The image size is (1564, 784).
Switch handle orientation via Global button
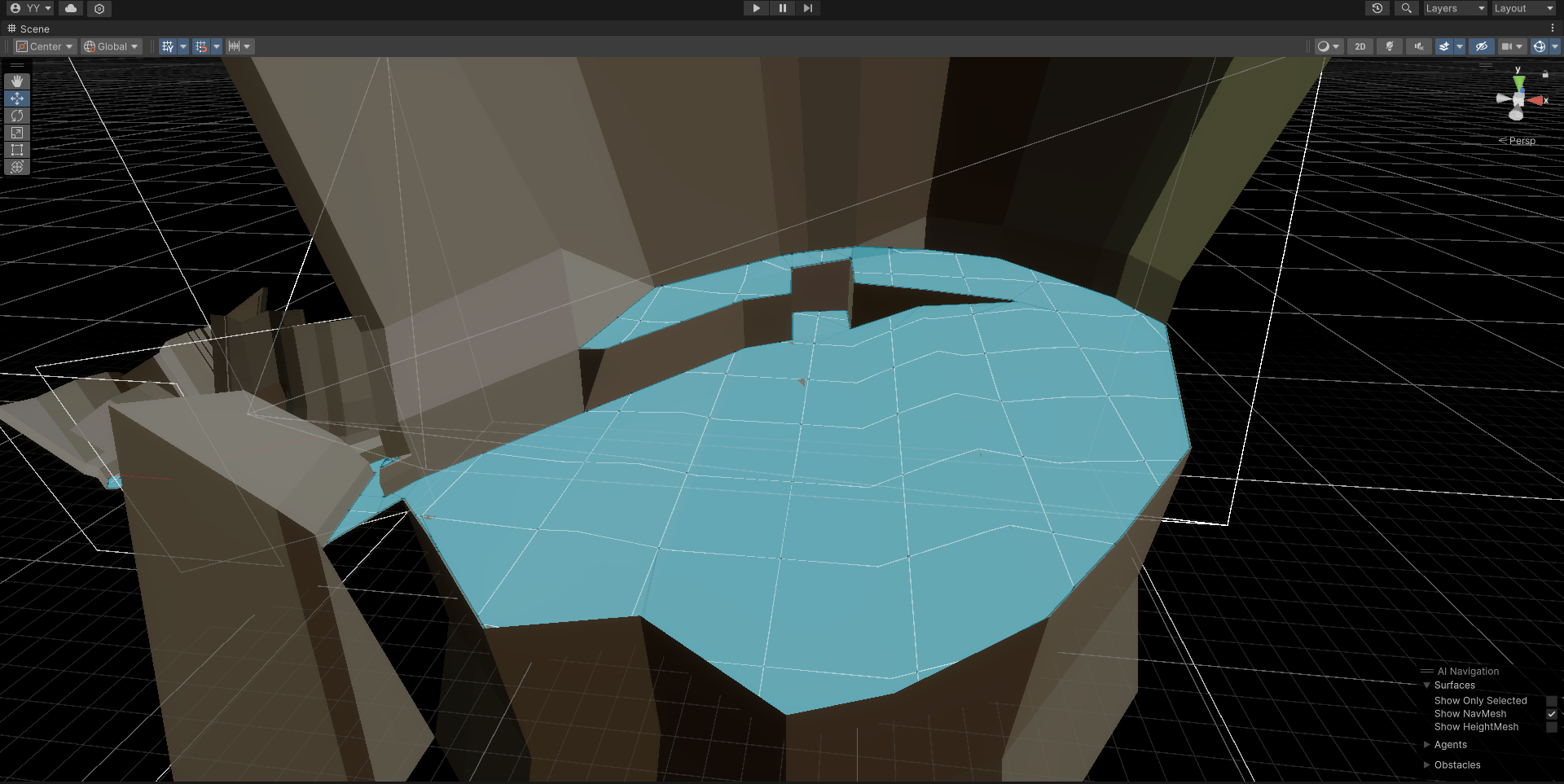coord(111,46)
